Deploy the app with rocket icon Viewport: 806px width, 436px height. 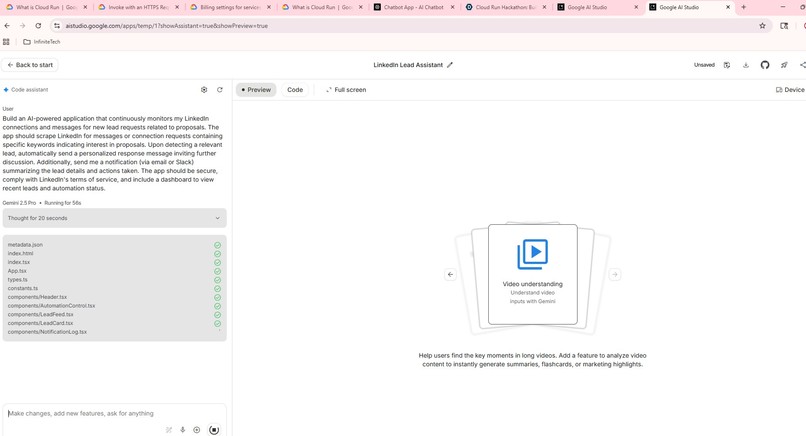click(784, 65)
